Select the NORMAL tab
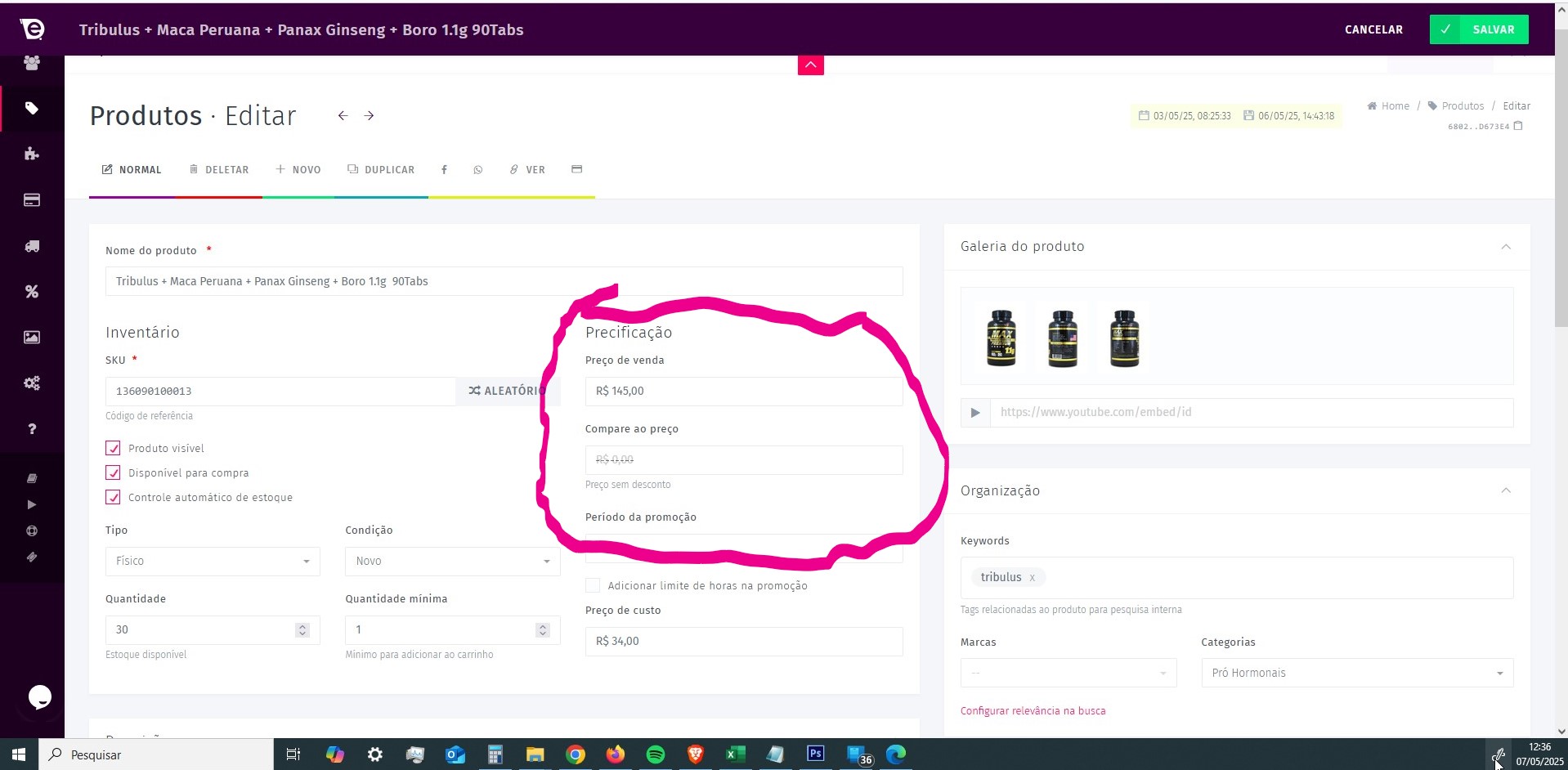Image resolution: width=1568 pixels, height=770 pixels. click(132, 170)
